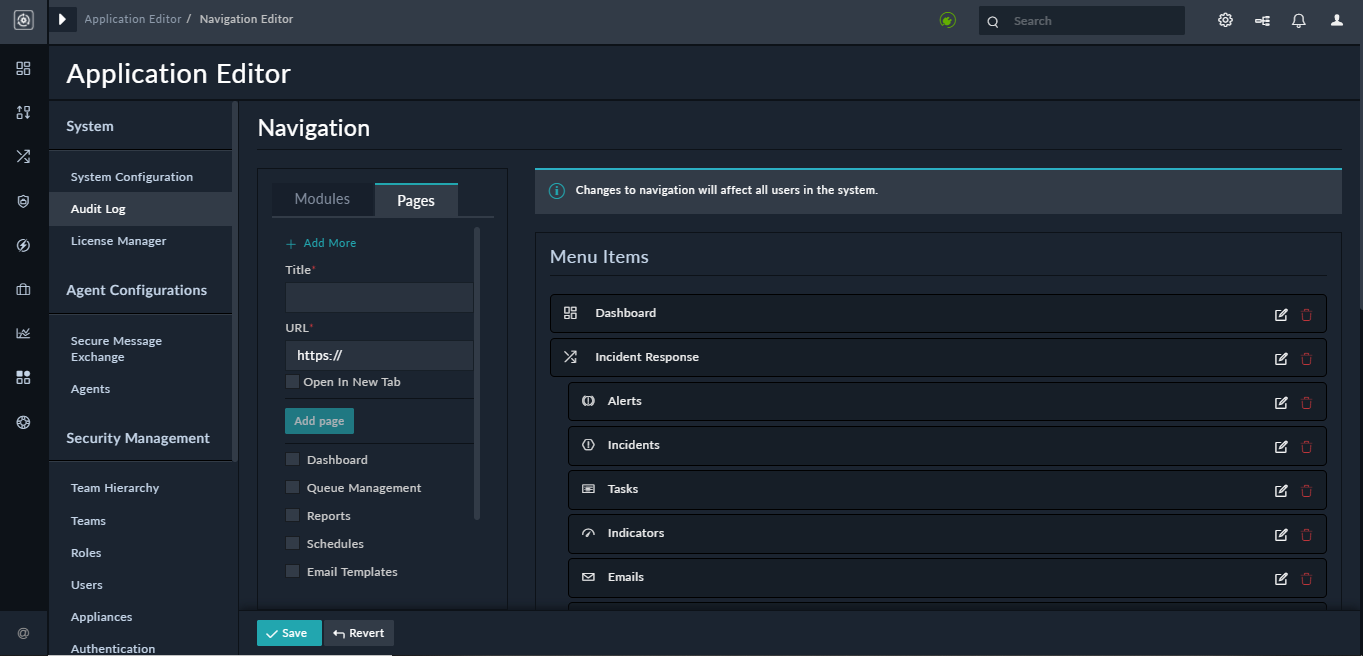Enable the Open In New Tab checkbox
The width and height of the screenshot is (1363, 656).
tap(292, 382)
